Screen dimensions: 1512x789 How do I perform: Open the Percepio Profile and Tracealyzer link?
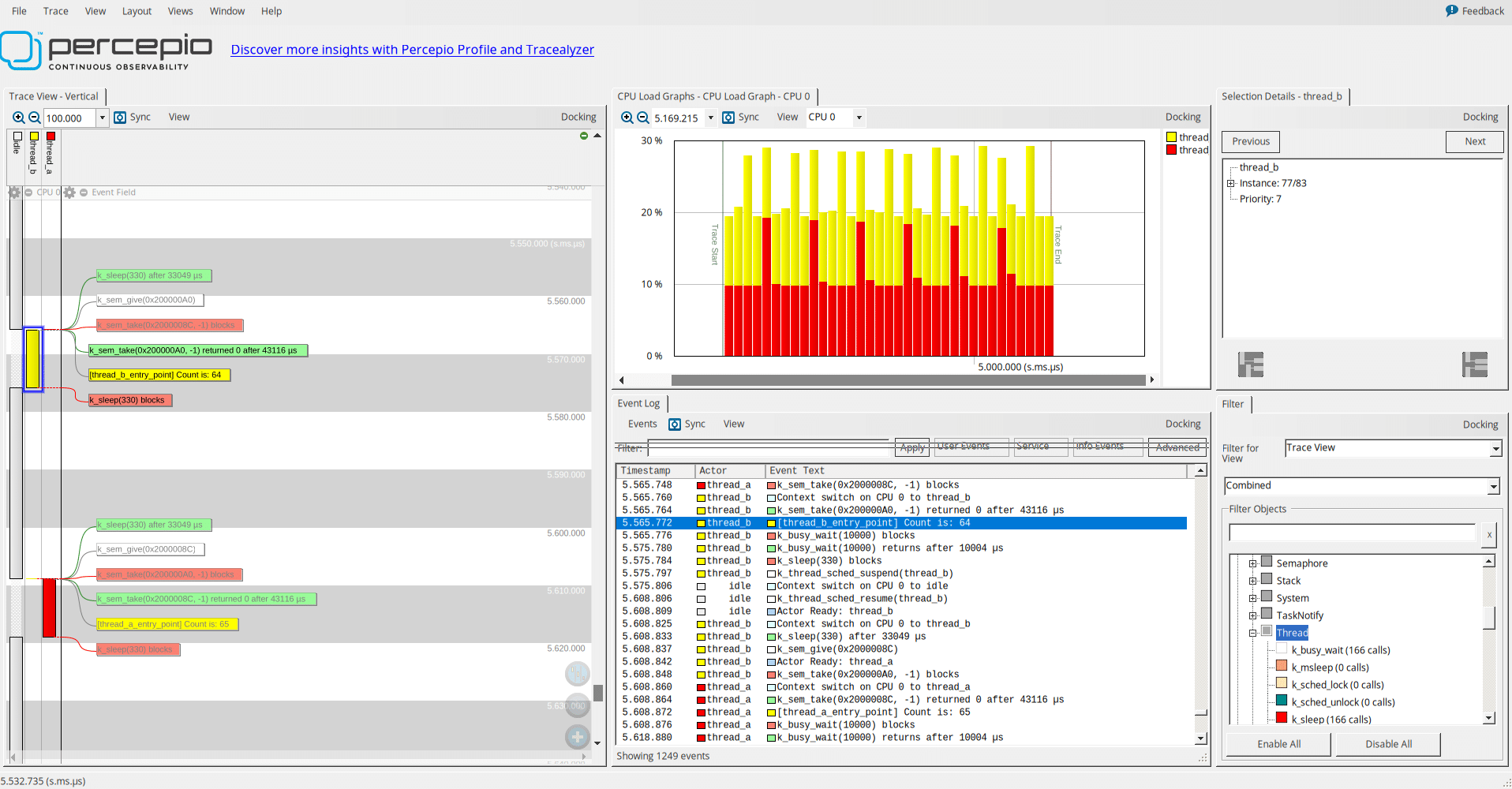(412, 49)
